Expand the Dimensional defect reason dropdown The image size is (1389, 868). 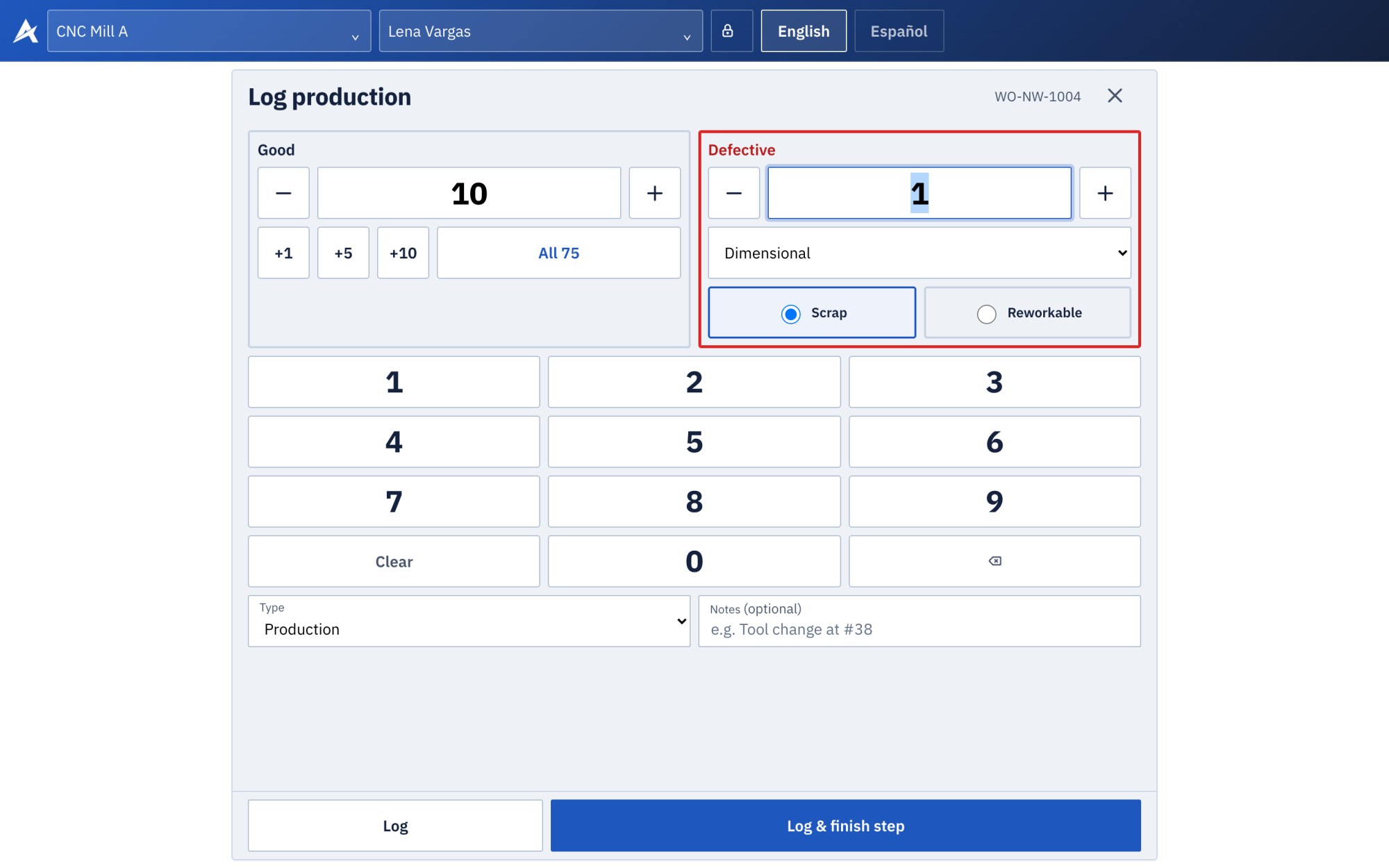click(920, 253)
